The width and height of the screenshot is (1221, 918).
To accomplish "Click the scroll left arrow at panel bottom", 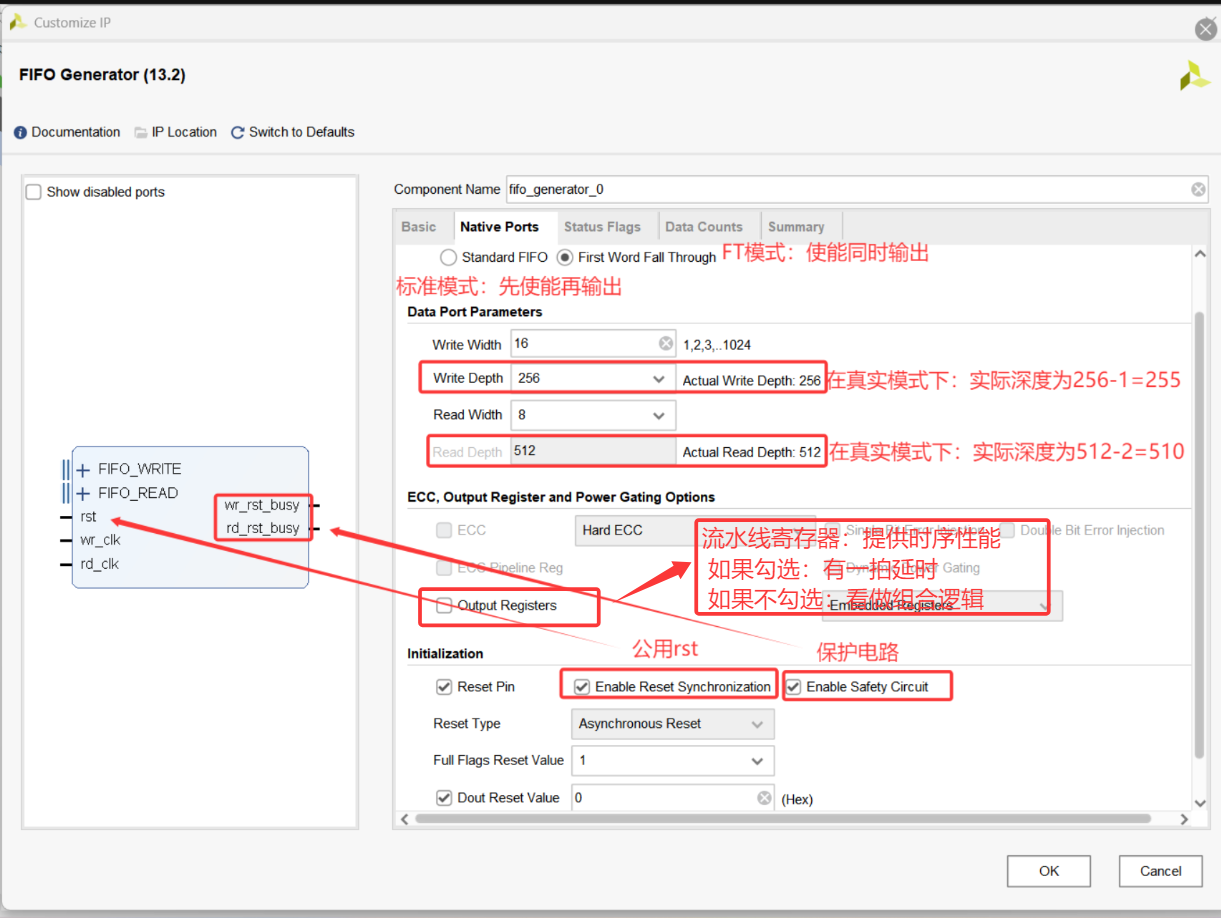I will pyautogui.click(x=404, y=819).
